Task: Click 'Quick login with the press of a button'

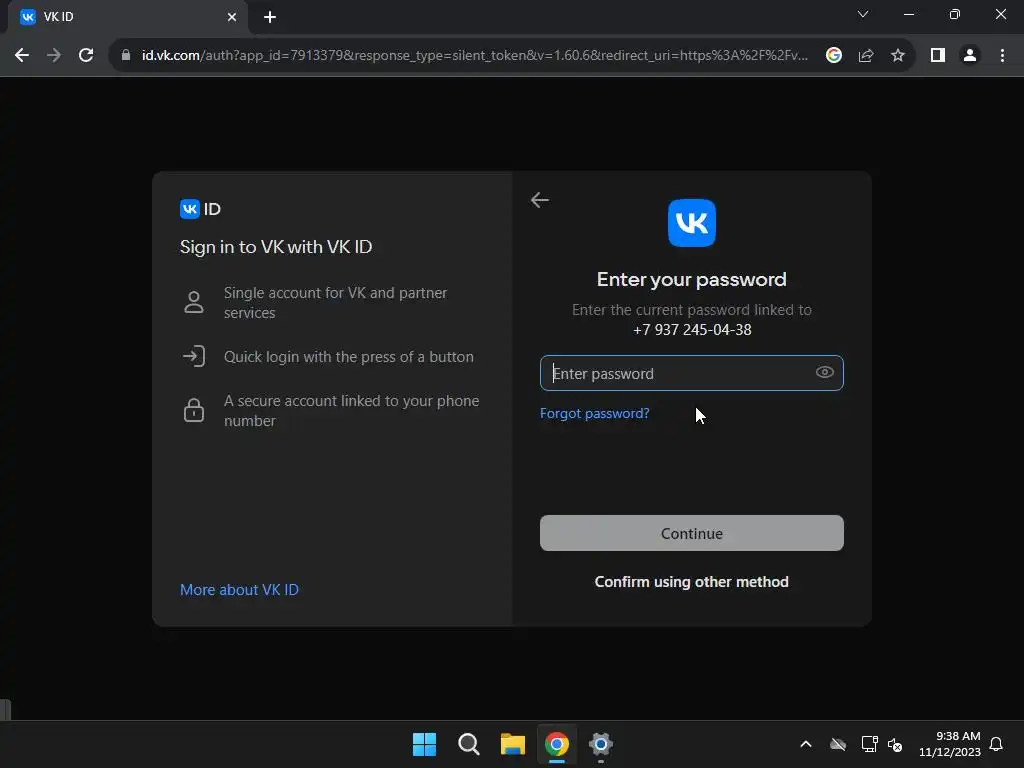Action: (349, 357)
